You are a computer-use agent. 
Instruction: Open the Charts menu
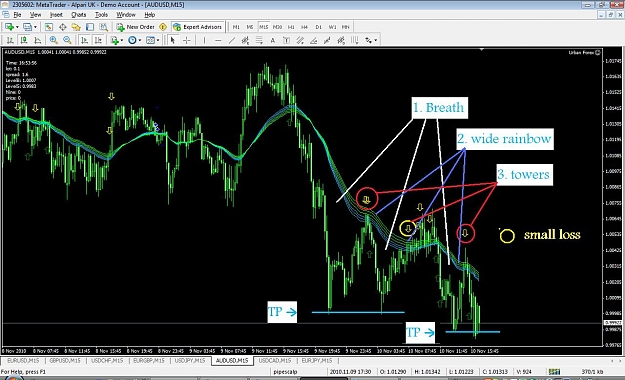click(x=79, y=15)
